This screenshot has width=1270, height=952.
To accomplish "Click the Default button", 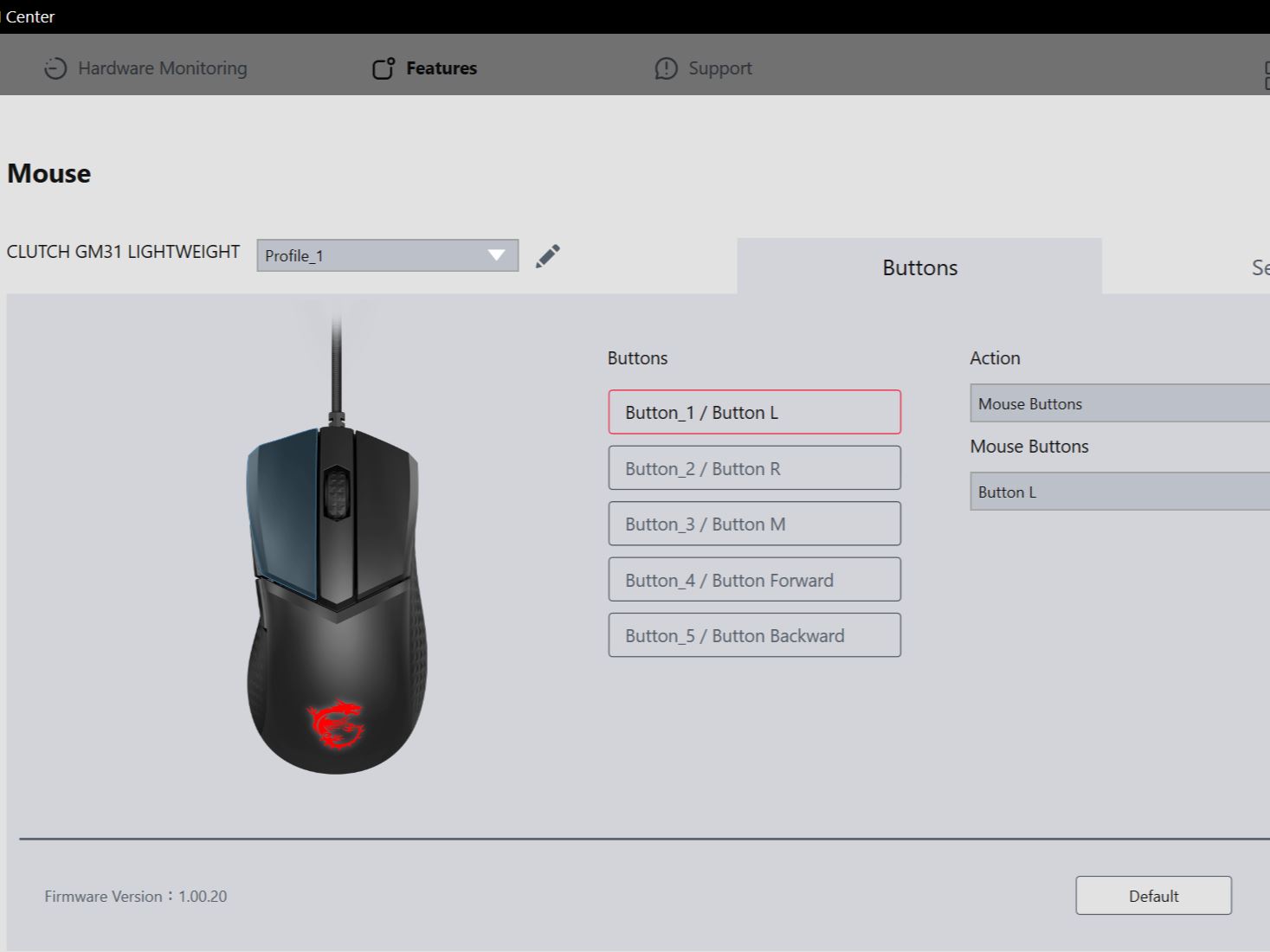I will click(1154, 896).
